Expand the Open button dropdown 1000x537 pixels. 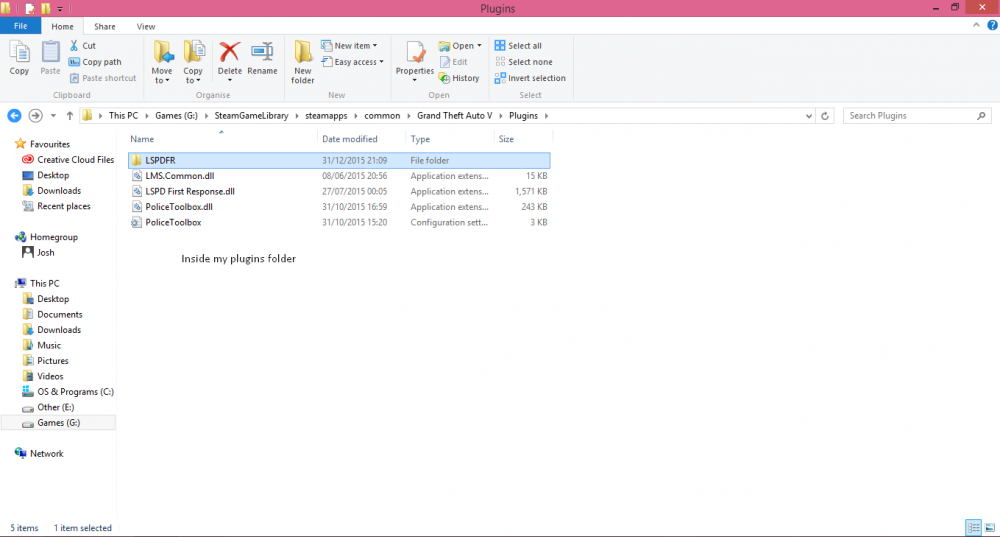coord(479,46)
